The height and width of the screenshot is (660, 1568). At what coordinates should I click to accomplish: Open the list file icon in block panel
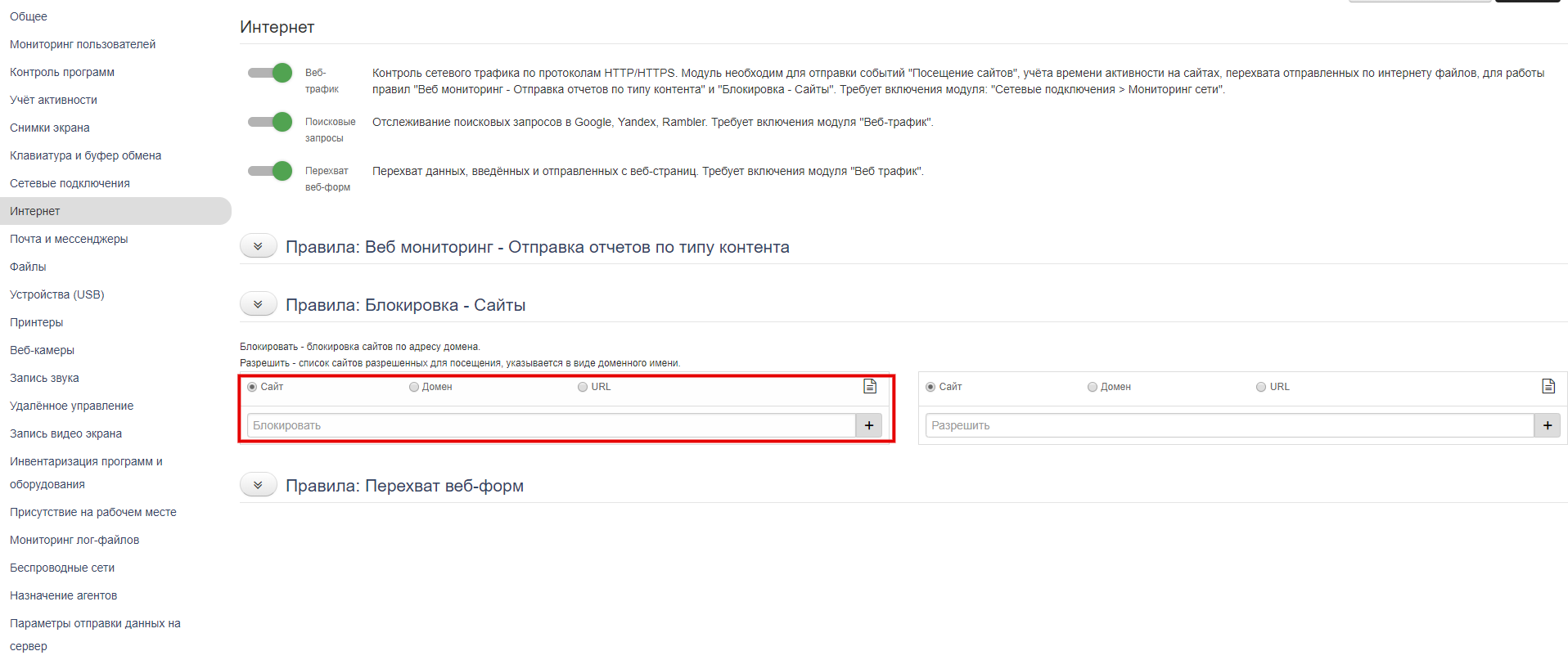point(870,386)
